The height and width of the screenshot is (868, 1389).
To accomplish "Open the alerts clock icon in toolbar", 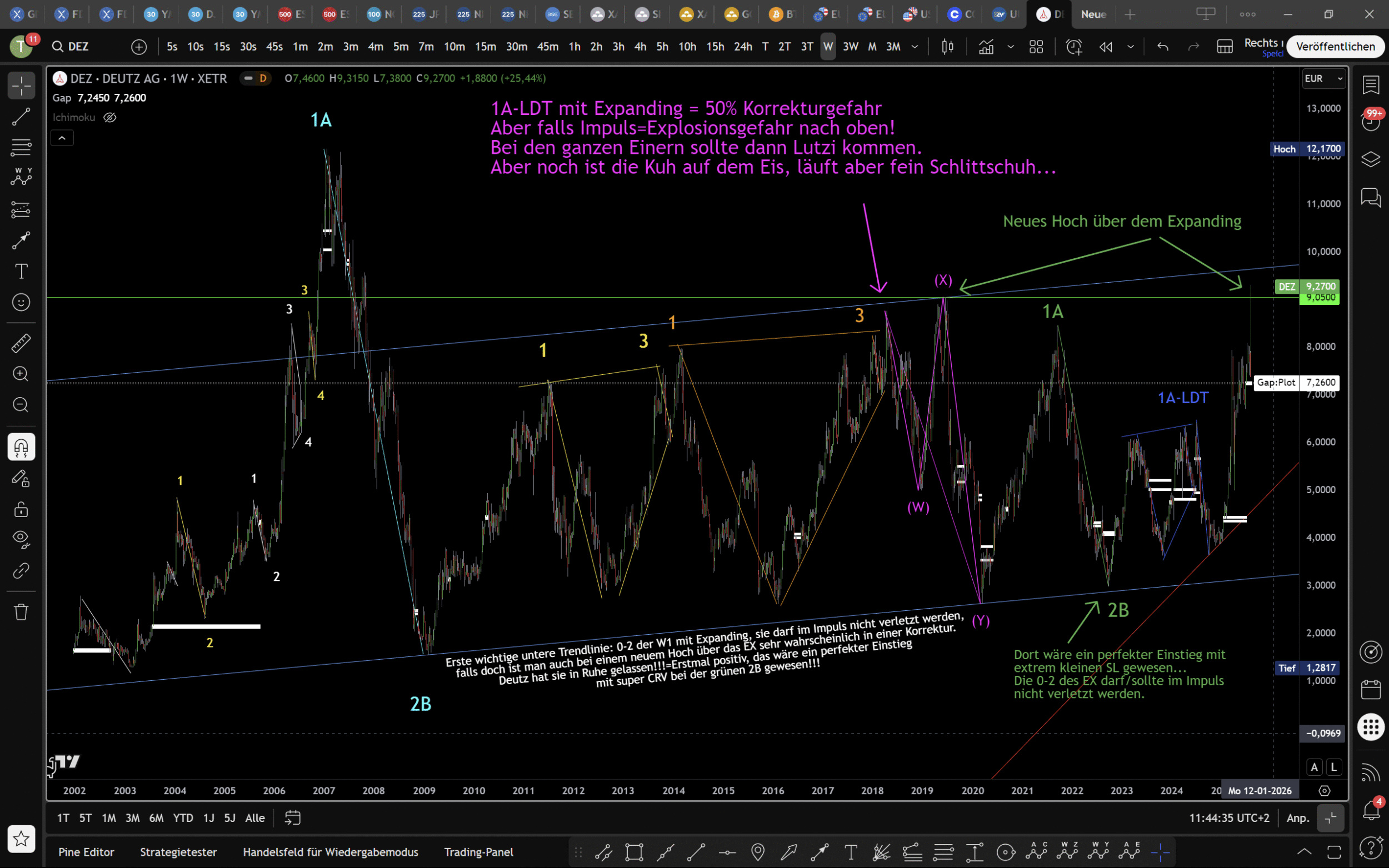I will [1074, 47].
